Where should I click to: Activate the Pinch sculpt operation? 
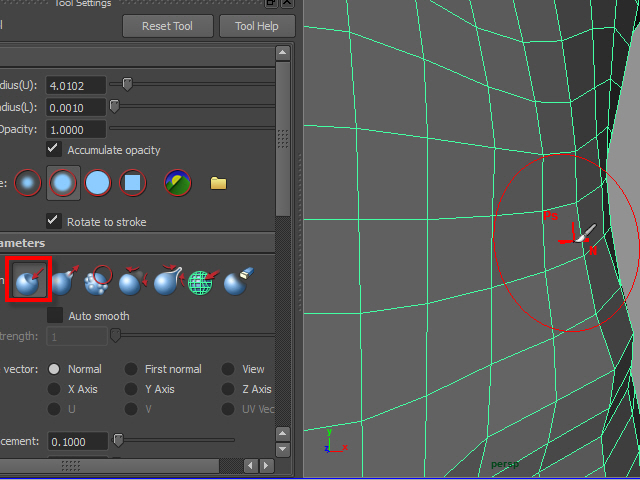pos(168,282)
